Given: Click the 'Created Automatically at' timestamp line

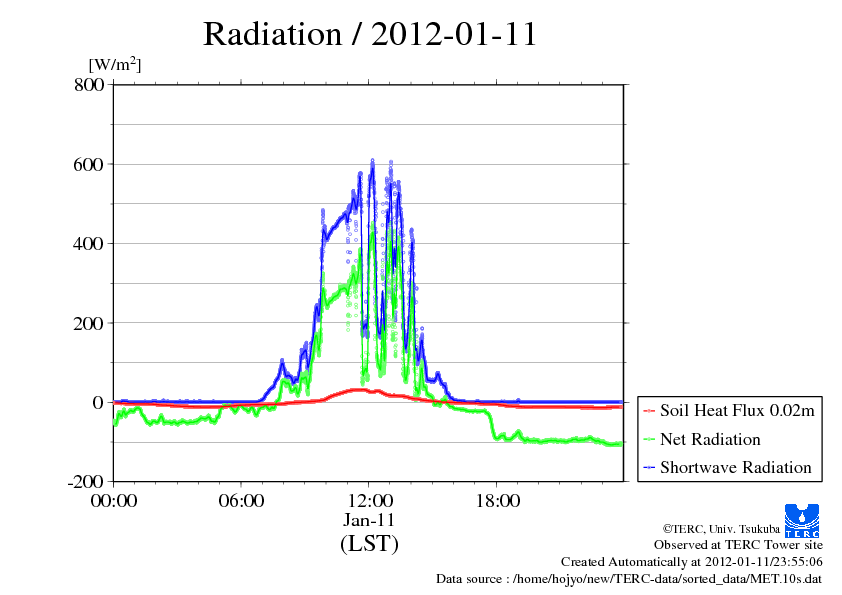Looking at the screenshot, I should click(x=692, y=562).
